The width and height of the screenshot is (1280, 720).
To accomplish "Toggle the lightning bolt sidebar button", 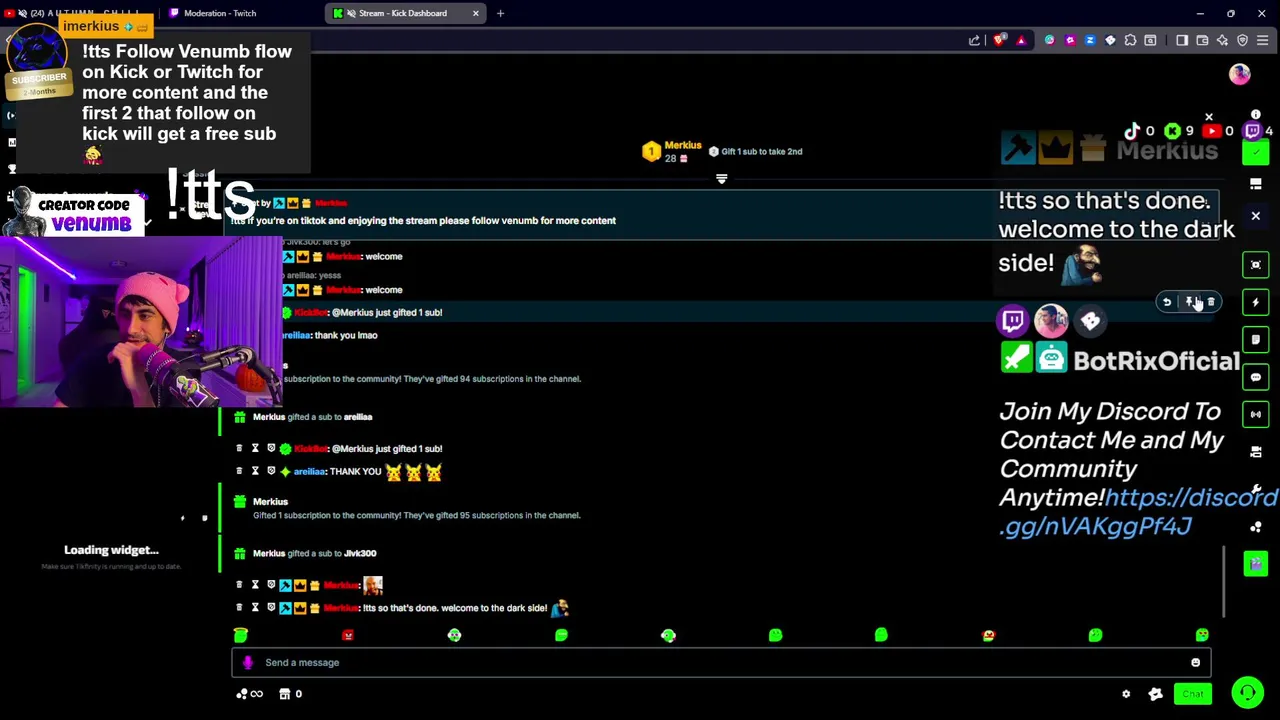I will tap(1256, 302).
